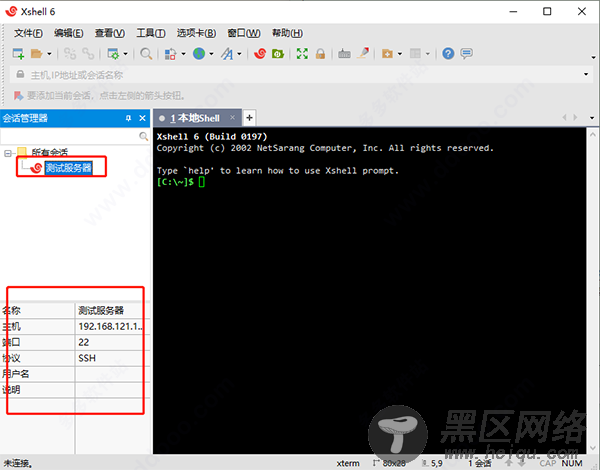Click the protocol value SSH
Image resolution: width=600 pixels, height=470 pixels.
pos(87,358)
